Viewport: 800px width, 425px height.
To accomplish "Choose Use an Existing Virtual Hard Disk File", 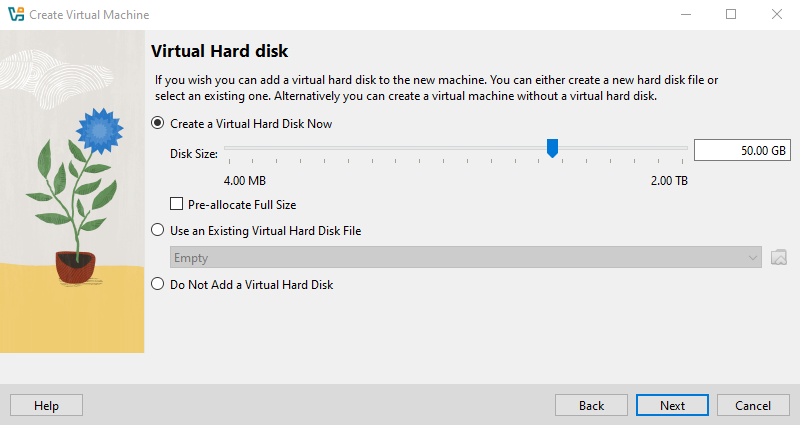I will point(157,231).
